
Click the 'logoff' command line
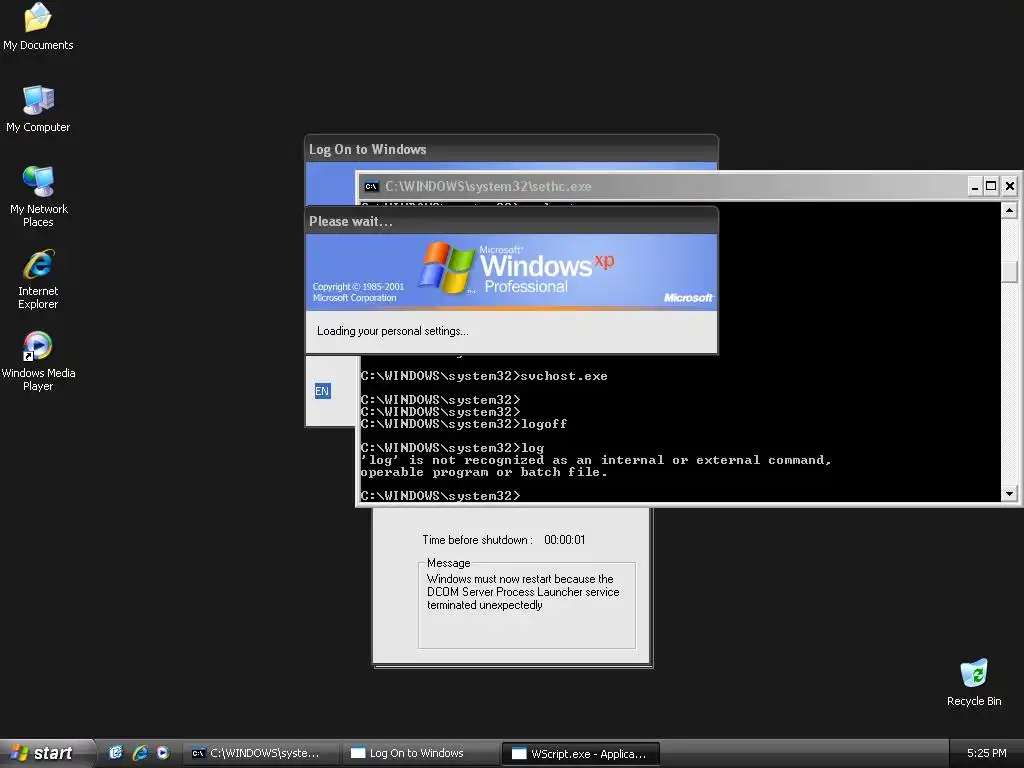pos(464,424)
